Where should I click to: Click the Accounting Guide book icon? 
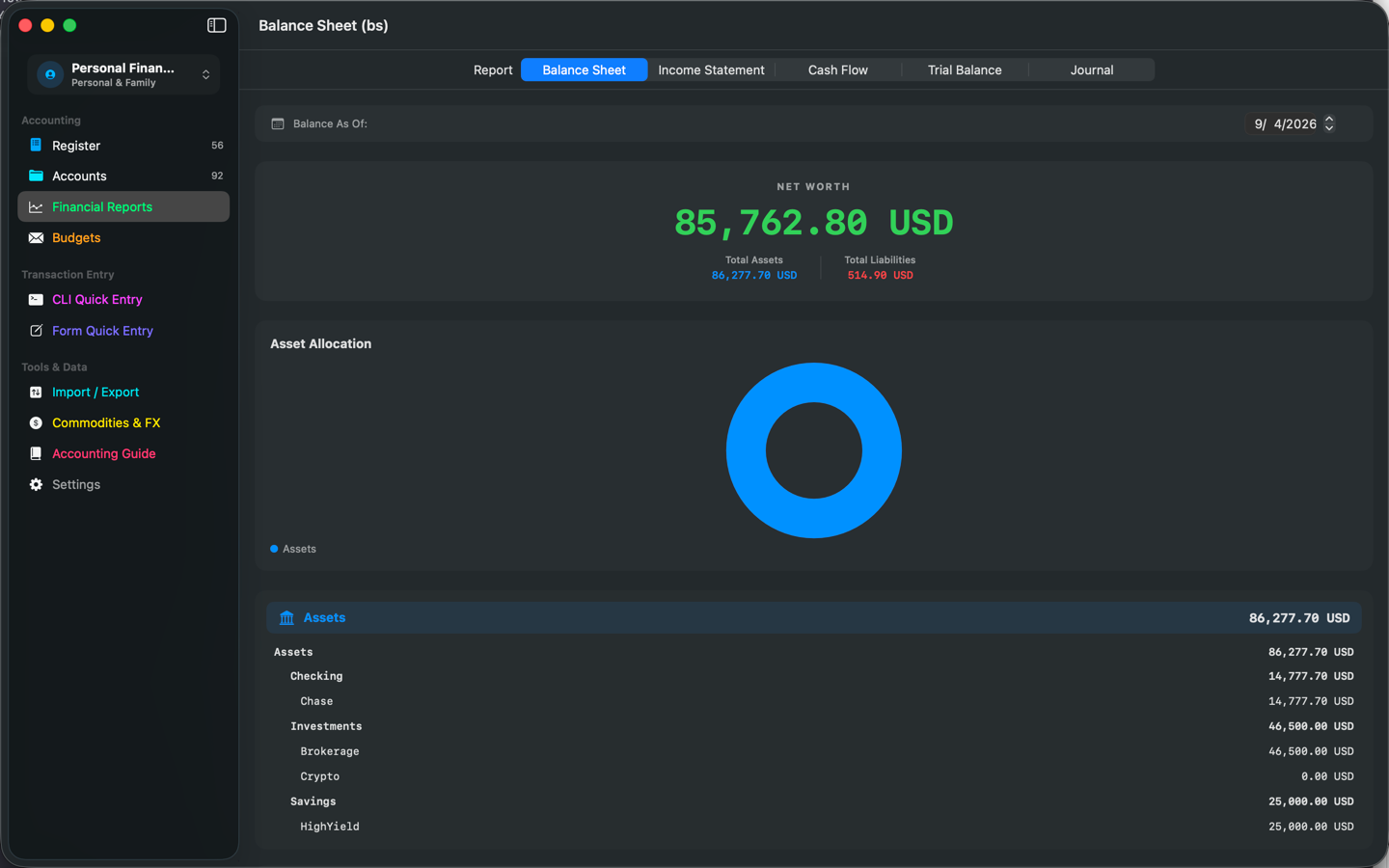36,453
